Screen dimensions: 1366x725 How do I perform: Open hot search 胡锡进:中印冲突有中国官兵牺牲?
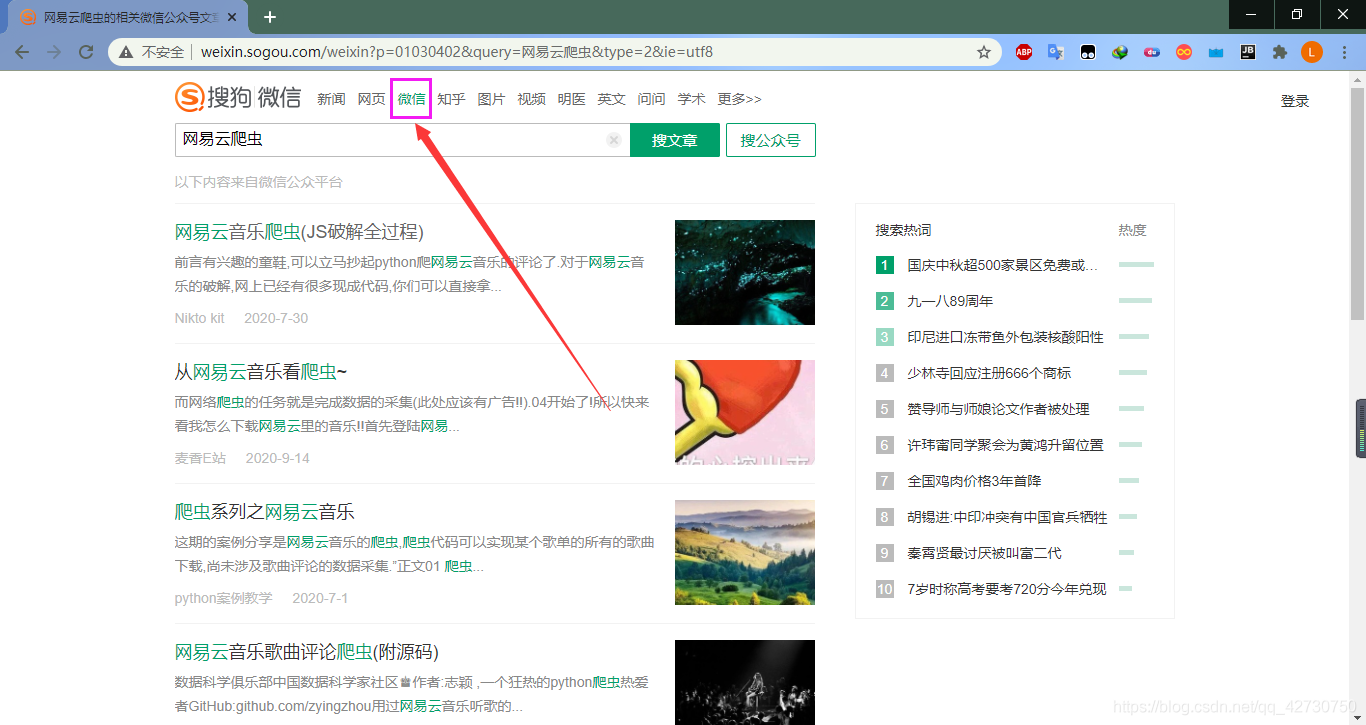point(1007,517)
